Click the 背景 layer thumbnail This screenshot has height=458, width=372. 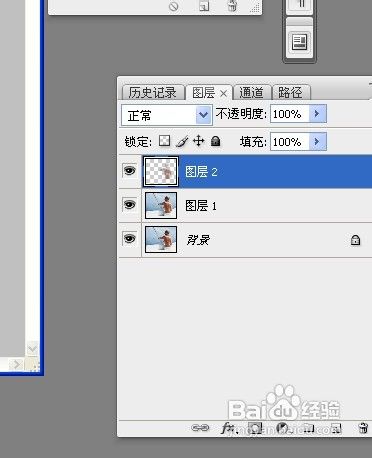[161, 240]
